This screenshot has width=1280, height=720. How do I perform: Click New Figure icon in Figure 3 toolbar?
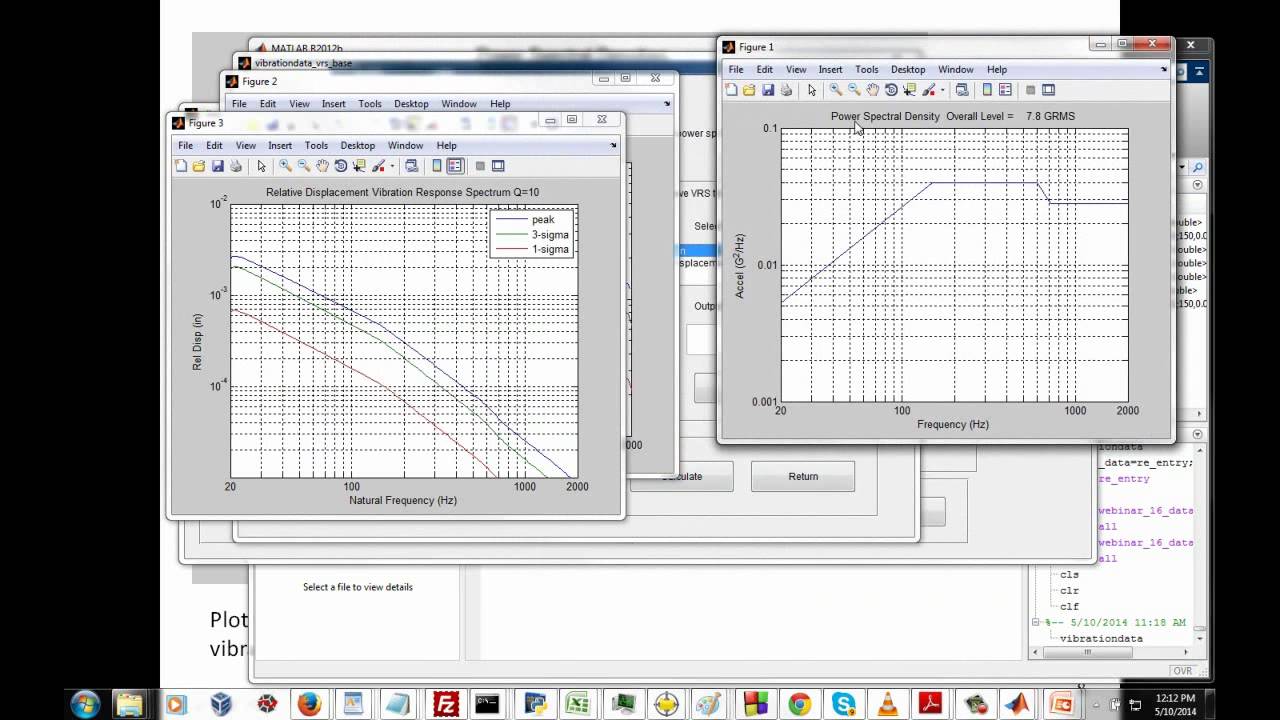coord(181,166)
